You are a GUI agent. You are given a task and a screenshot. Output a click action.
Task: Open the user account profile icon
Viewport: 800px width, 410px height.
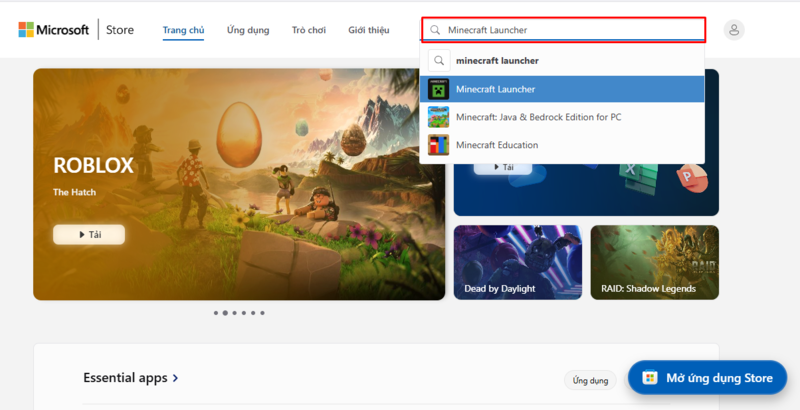pos(734,30)
